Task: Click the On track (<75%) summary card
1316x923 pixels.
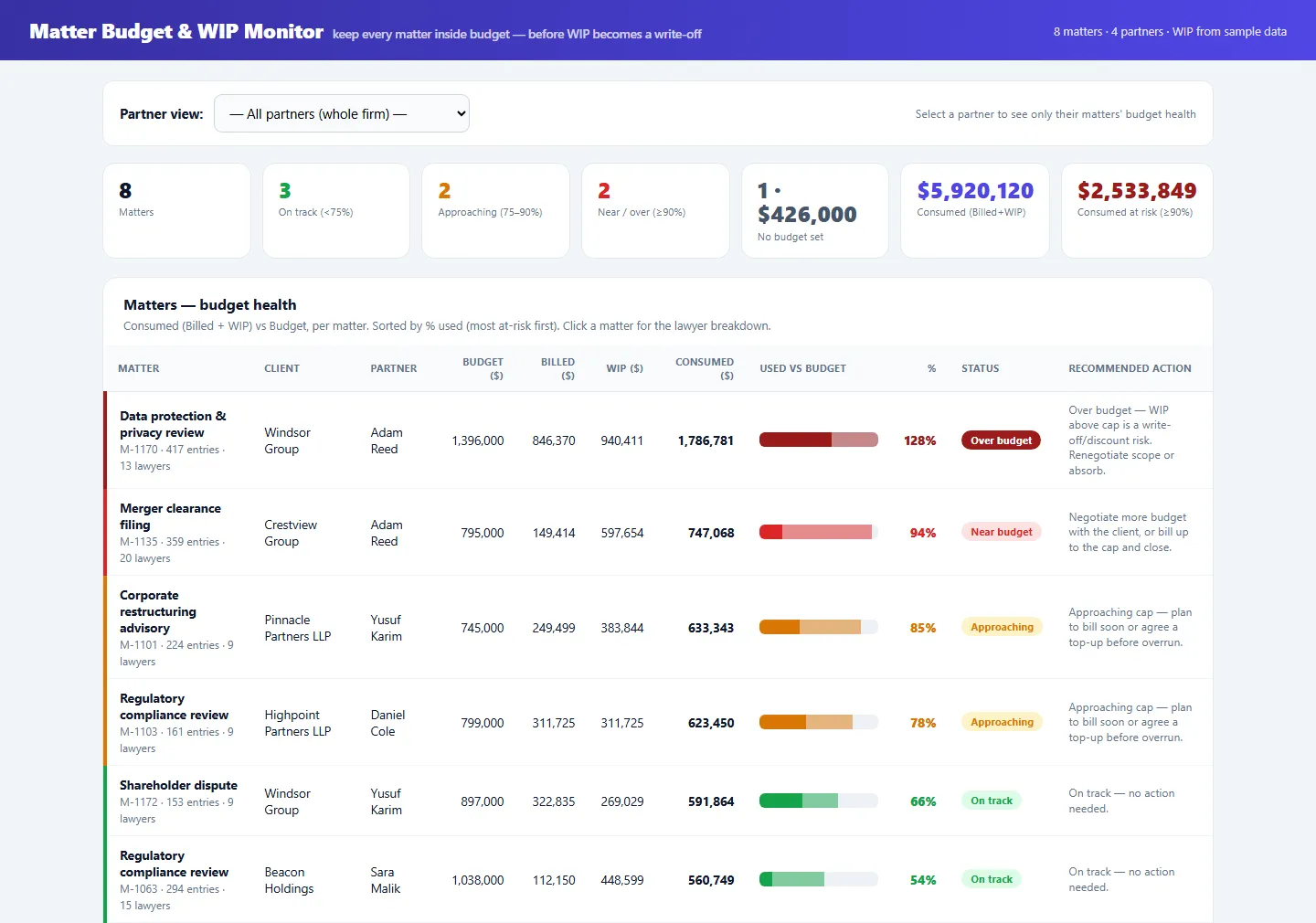Action: [336, 210]
